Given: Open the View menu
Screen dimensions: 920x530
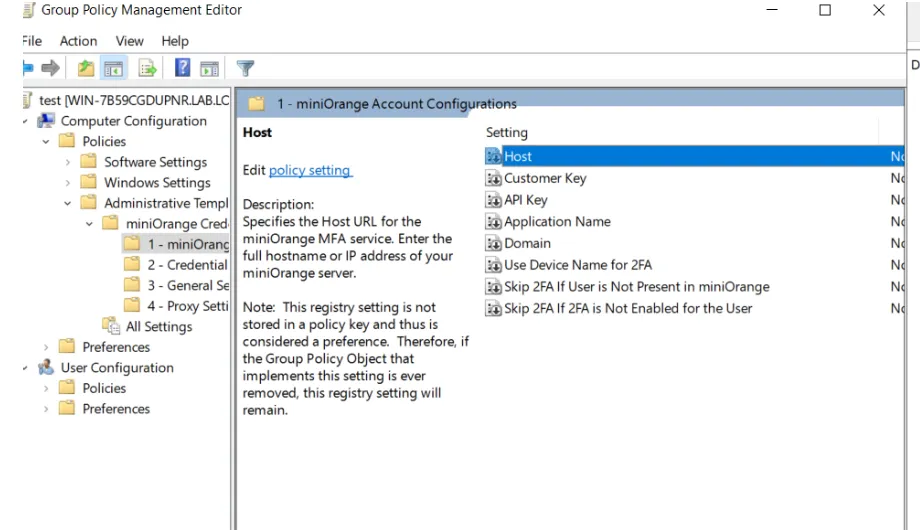Looking at the screenshot, I should tap(129, 41).
